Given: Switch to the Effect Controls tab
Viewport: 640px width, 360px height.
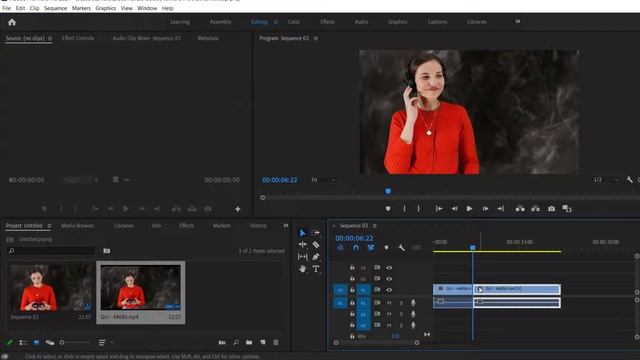Looking at the screenshot, I should tap(78, 38).
